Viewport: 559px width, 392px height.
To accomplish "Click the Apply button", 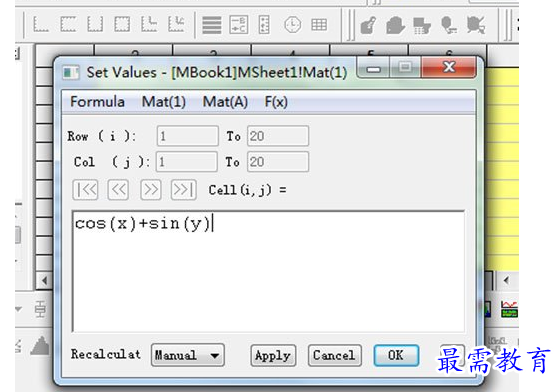I will click(x=273, y=355).
